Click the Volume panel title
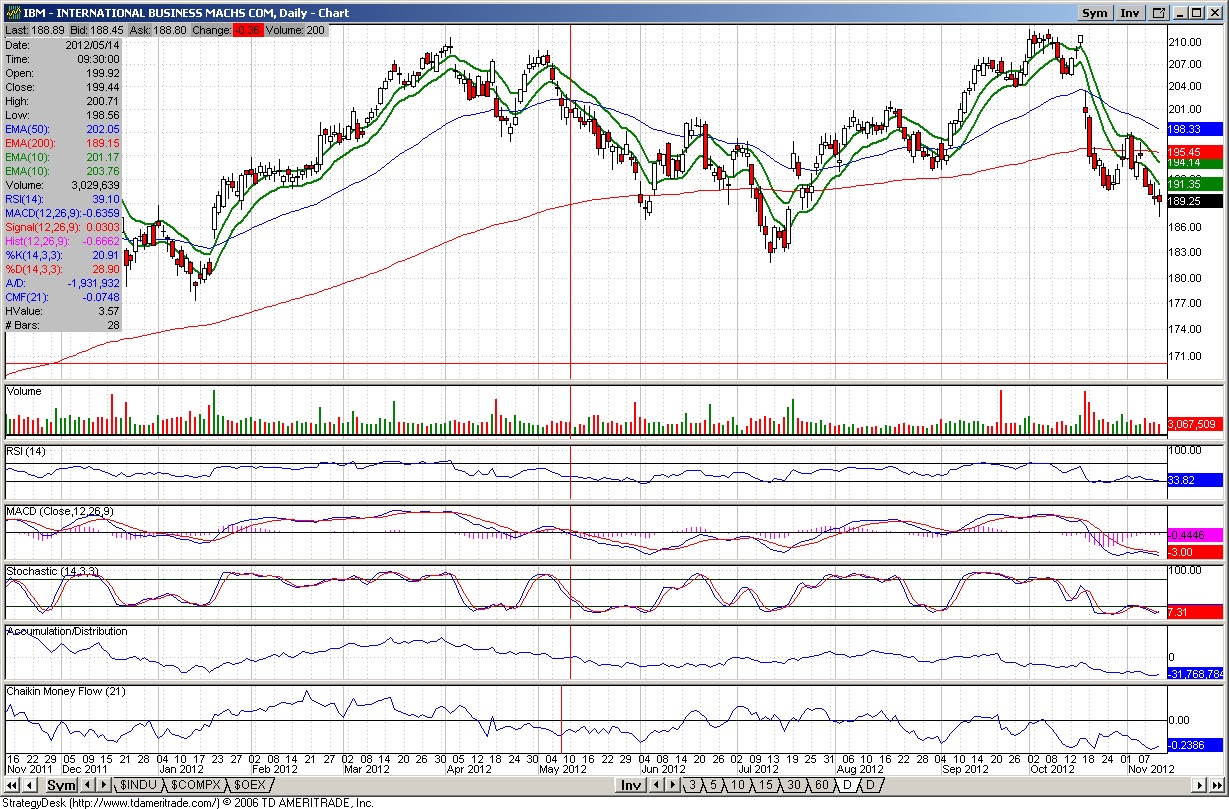Viewport: 1229px width, 809px height. (x=24, y=392)
